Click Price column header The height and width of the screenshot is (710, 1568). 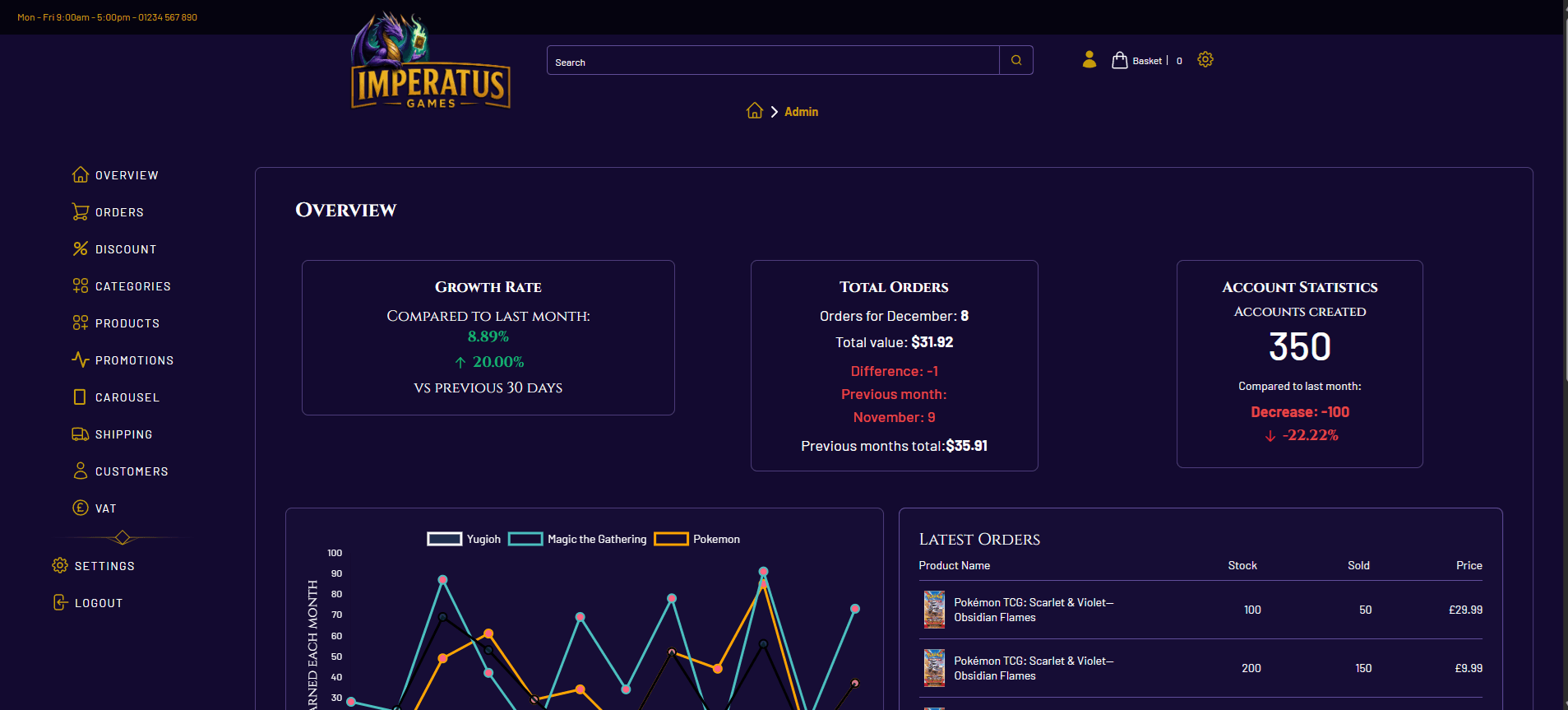coord(1469,565)
